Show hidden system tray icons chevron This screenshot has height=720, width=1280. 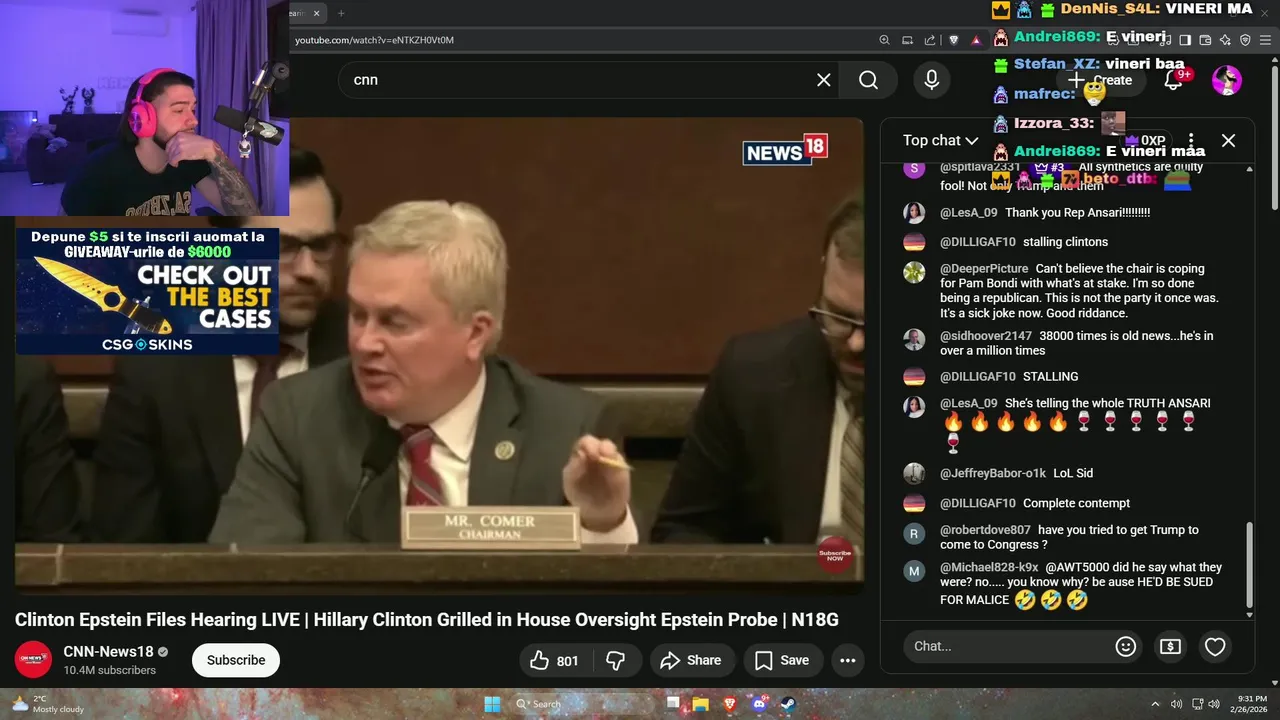point(1155,704)
